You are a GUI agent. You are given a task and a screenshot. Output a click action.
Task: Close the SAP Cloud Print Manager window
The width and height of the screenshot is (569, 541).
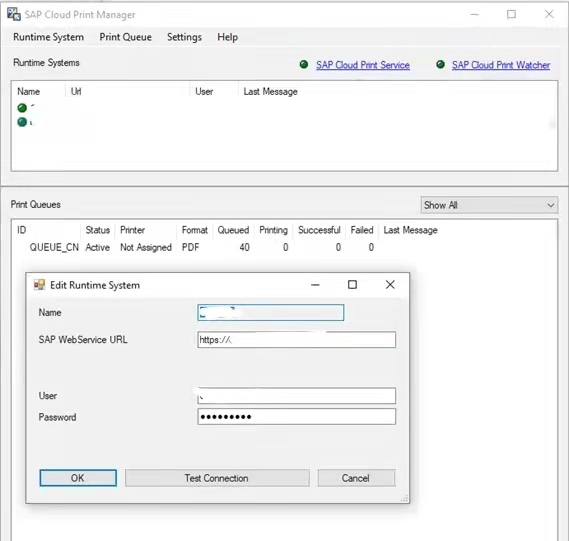tap(549, 14)
